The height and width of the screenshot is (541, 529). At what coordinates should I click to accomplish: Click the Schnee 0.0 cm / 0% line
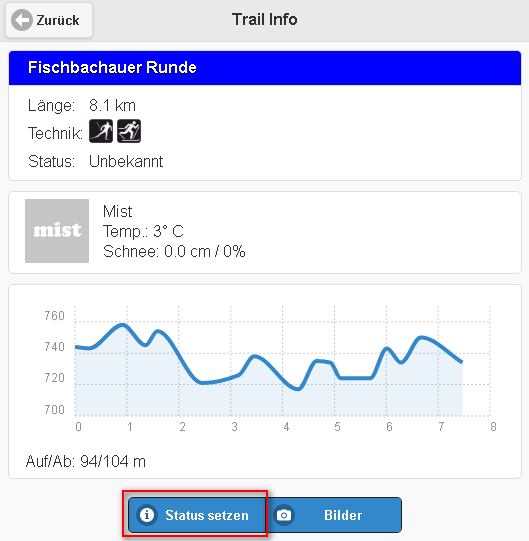pos(174,251)
